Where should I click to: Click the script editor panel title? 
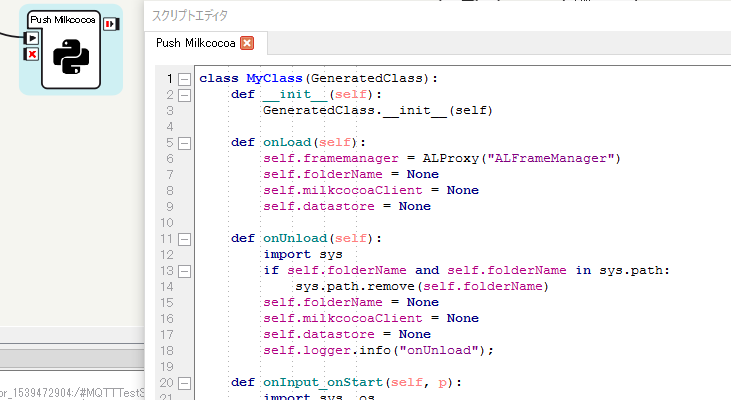[x=190, y=15]
